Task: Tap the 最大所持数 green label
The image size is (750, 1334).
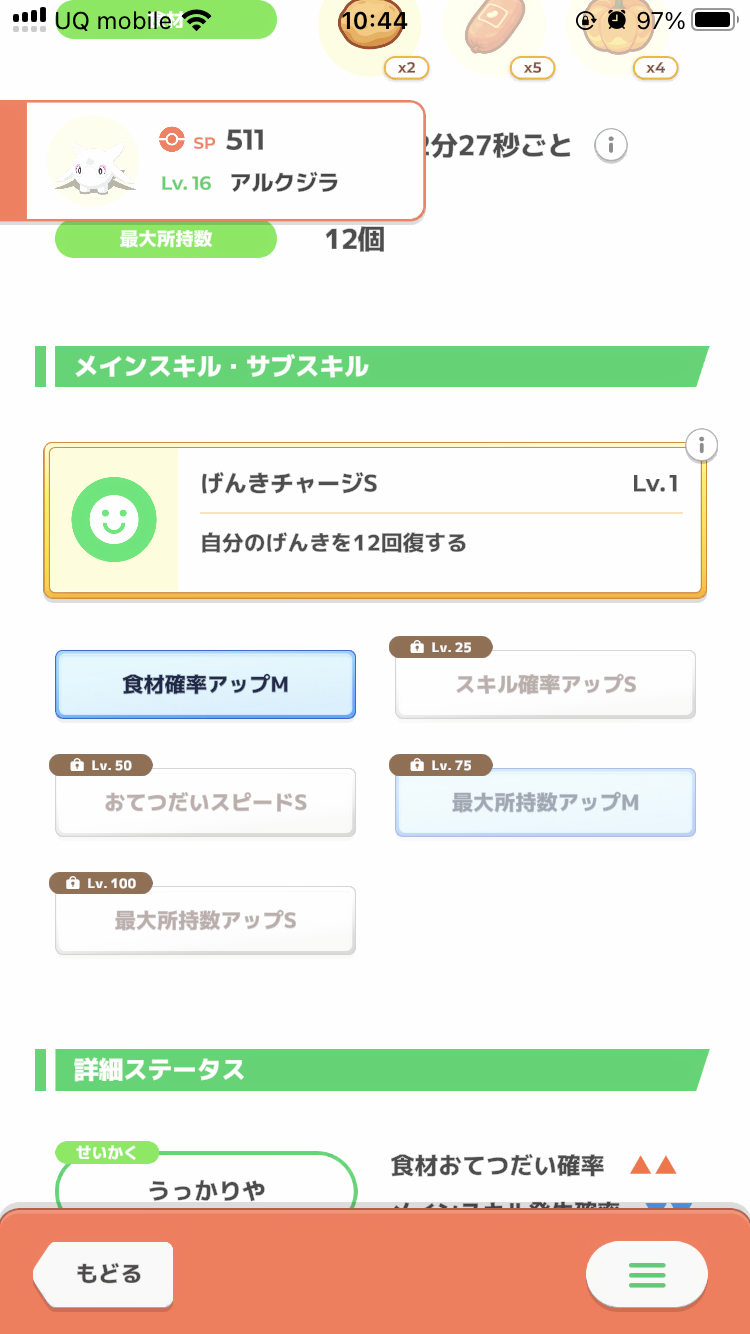Action: coord(165,240)
